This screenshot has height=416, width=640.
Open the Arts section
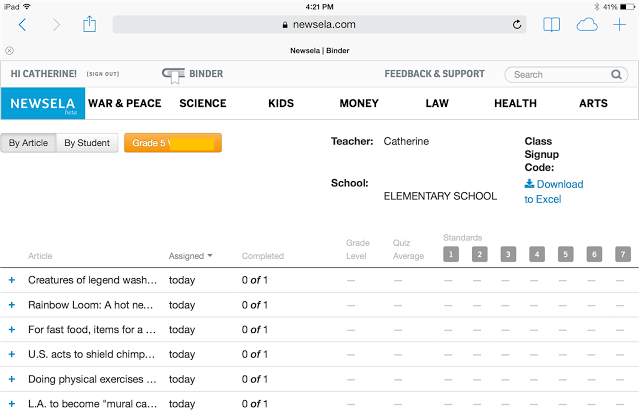click(x=593, y=103)
